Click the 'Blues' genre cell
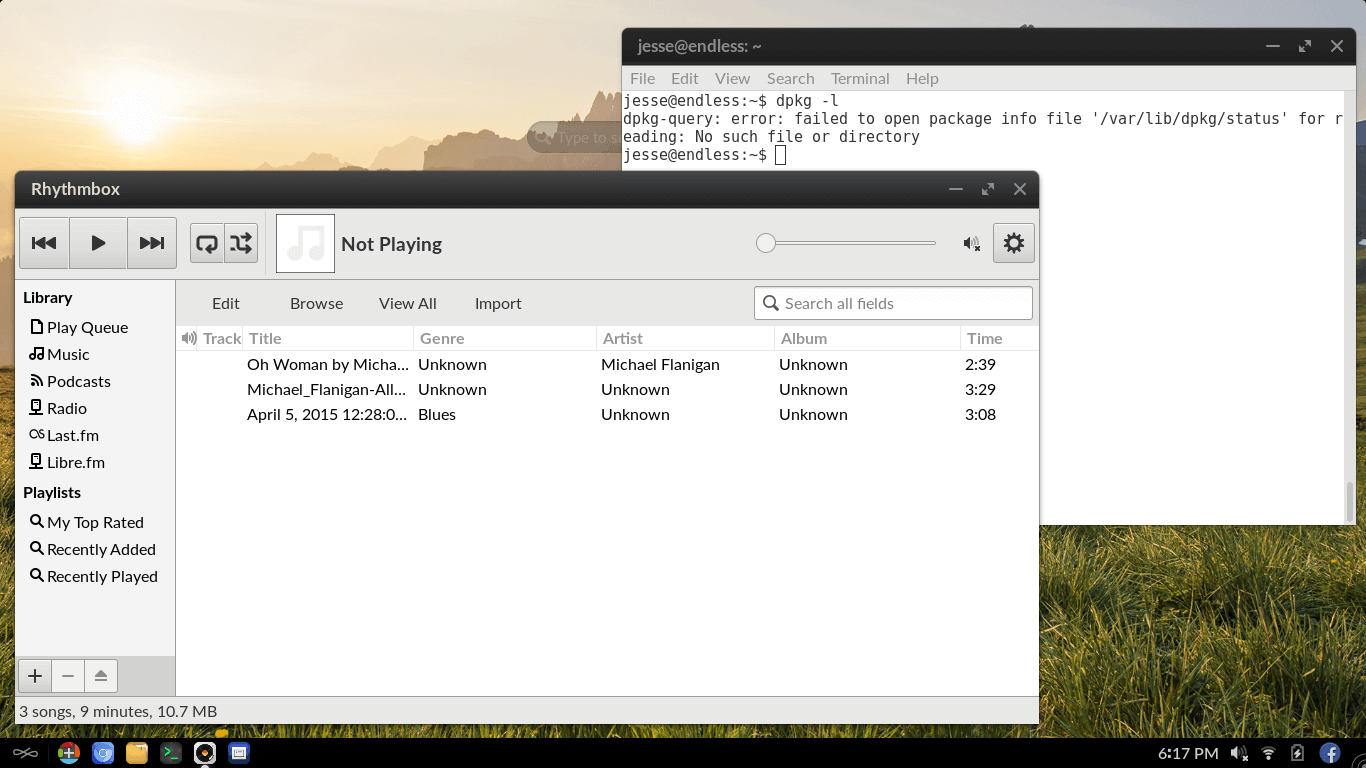This screenshot has height=768, width=1366. (x=437, y=414)
